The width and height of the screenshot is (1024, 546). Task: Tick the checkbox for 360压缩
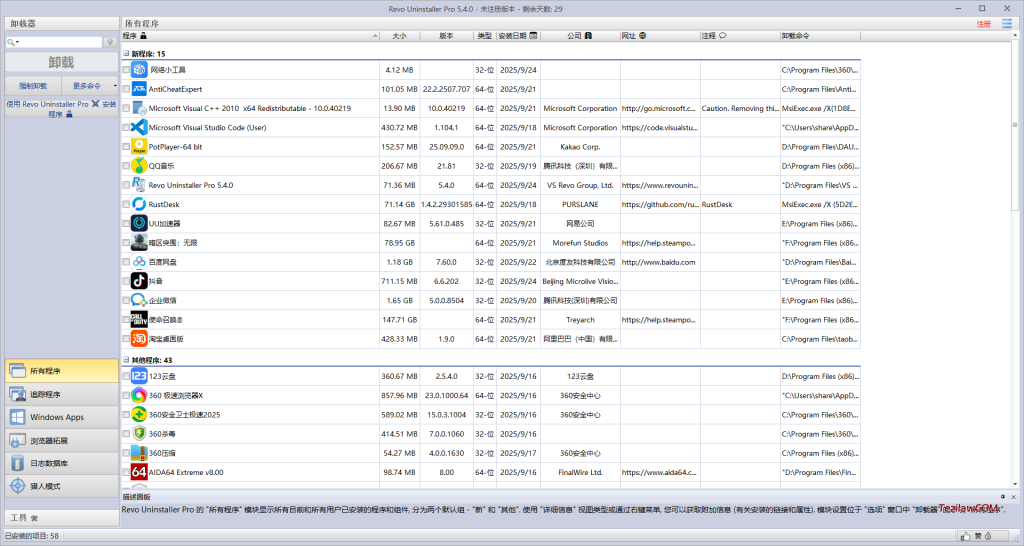click(x=126, y=453)
